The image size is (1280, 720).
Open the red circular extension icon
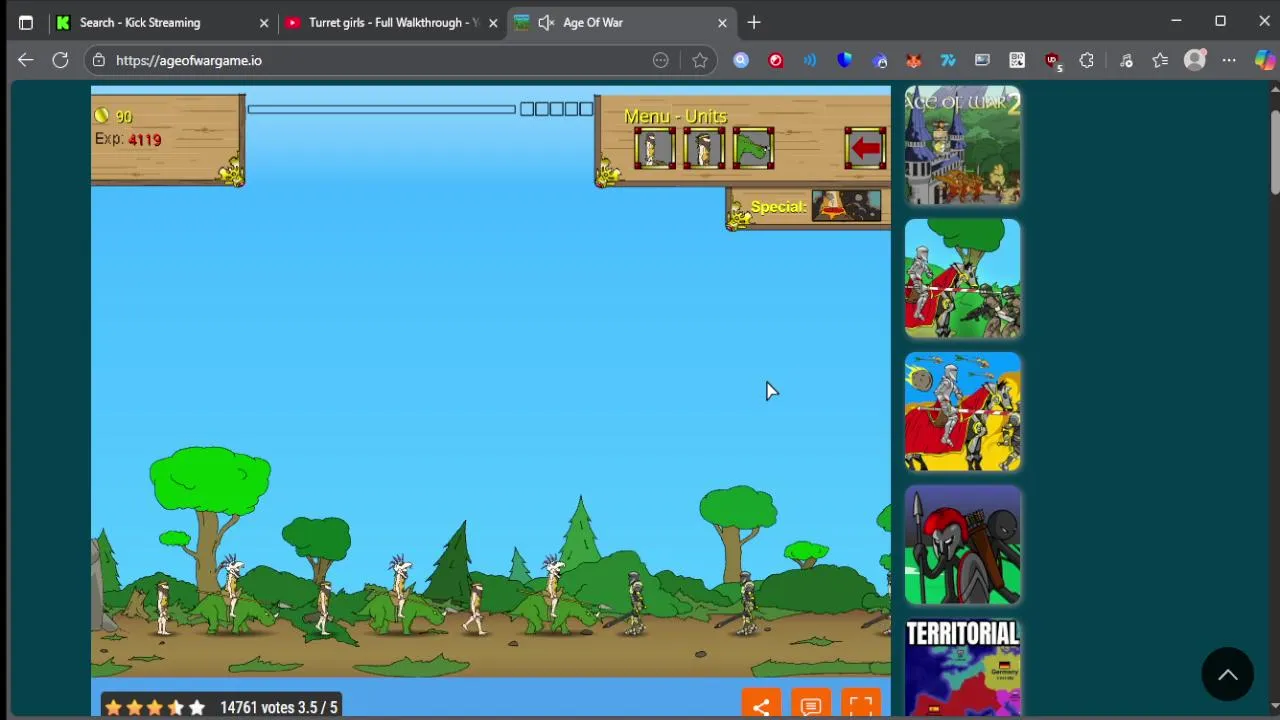[x=776, y=60]
